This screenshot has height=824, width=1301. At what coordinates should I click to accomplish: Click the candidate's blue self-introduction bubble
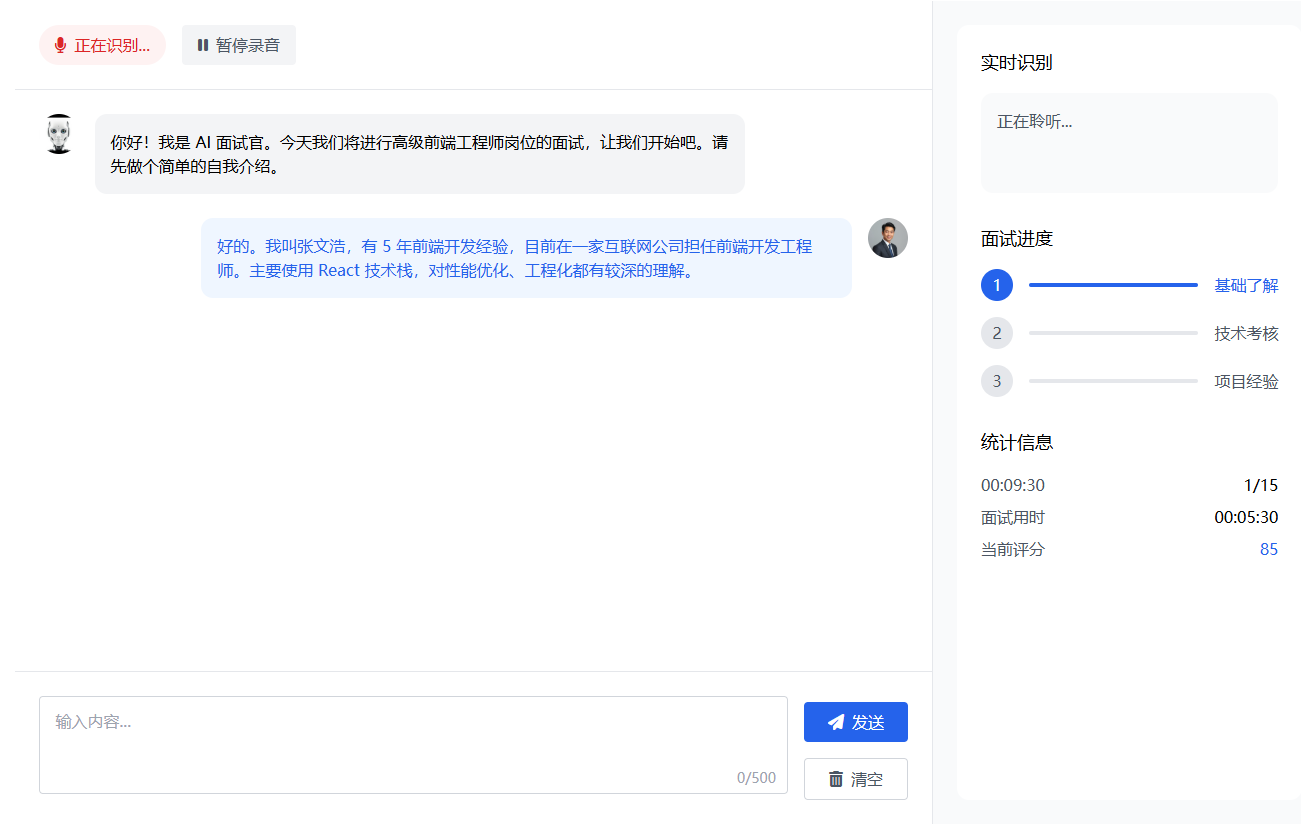pos(526,258)
